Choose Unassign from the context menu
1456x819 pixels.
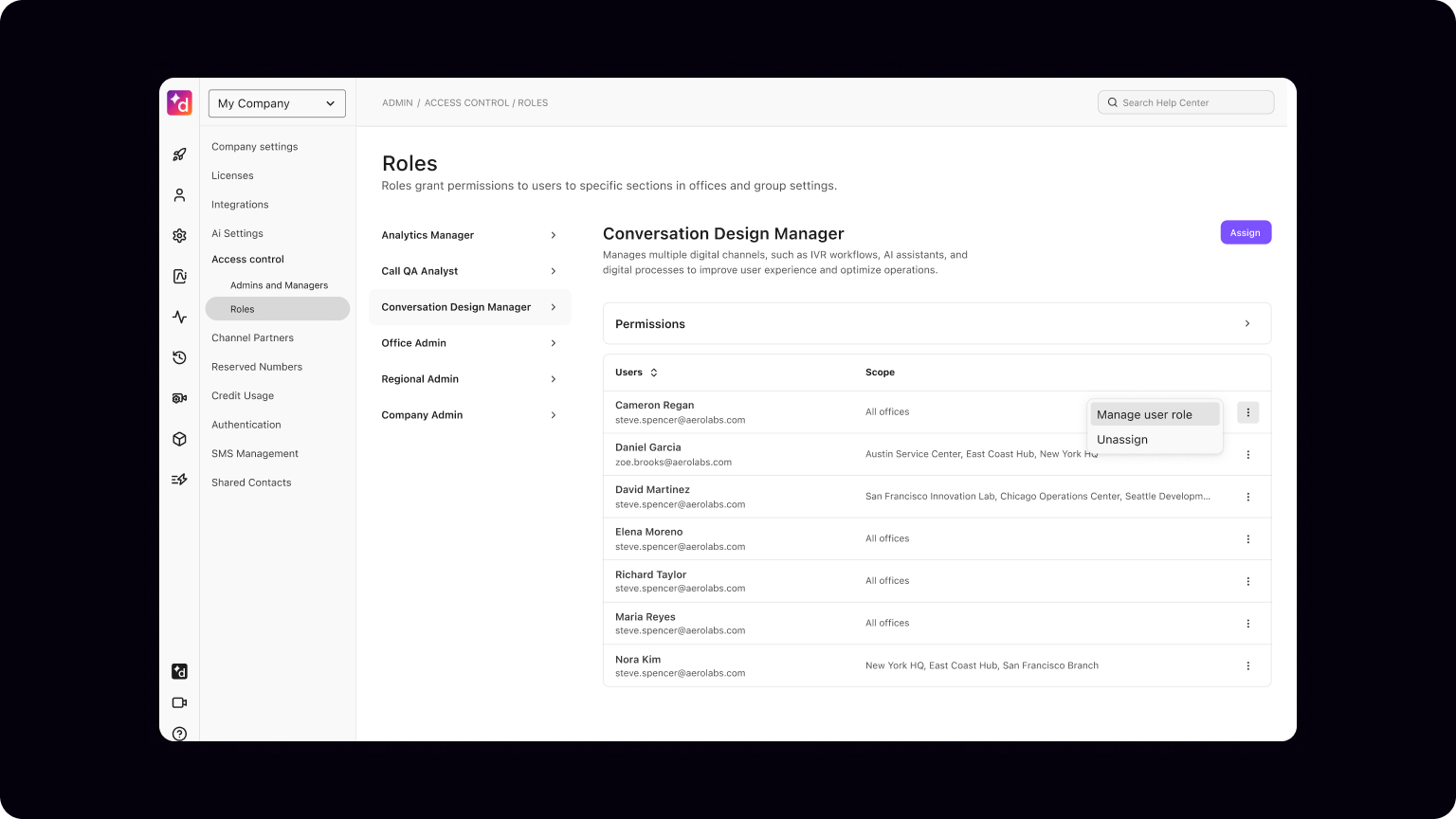click(x=1122, y=439)
